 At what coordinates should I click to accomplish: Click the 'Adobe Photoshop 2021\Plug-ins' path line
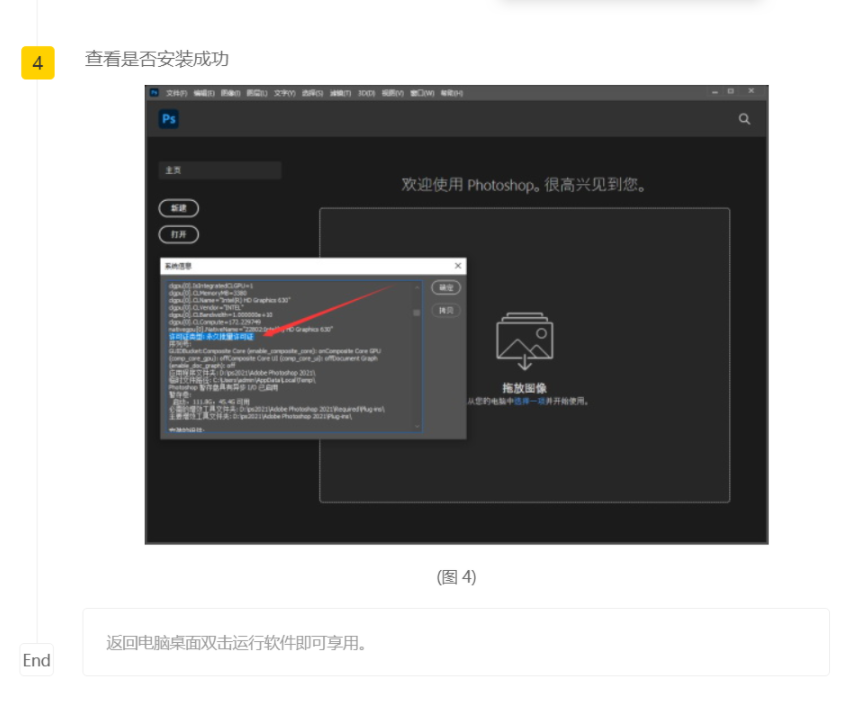pyautogui.click(x=261, y=416)
